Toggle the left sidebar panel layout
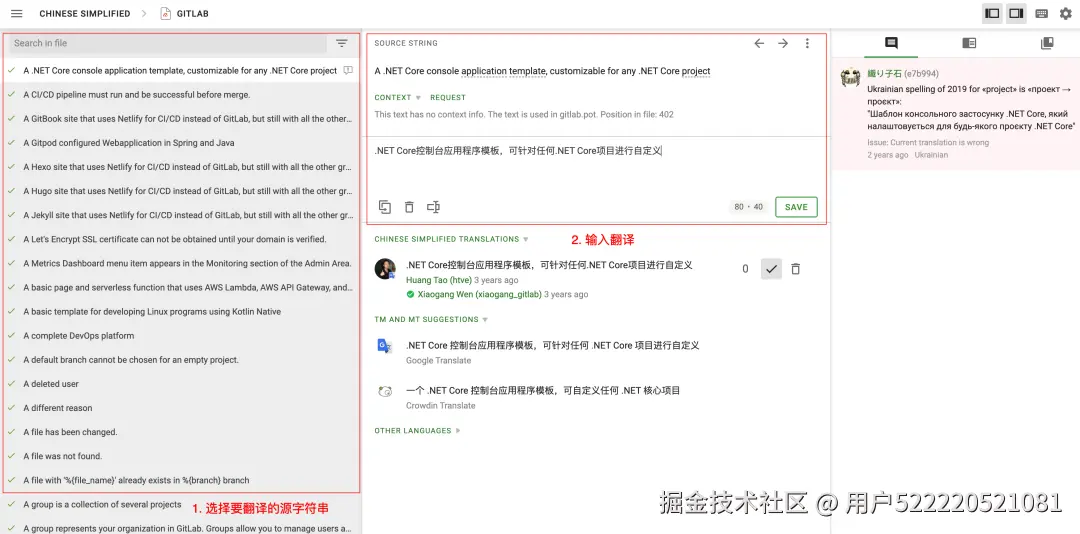1080x534 pixels. click(992, 14)
